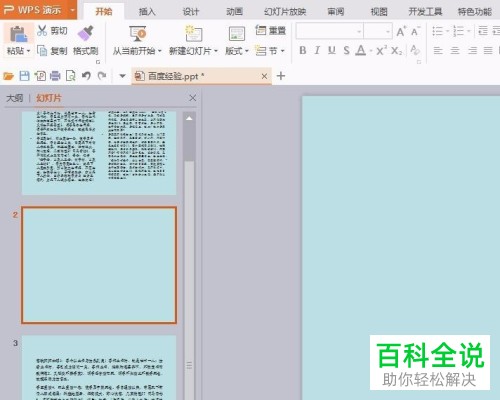The image size is (500, 400).
Task: Click the print preview icon
Action: 70,76
